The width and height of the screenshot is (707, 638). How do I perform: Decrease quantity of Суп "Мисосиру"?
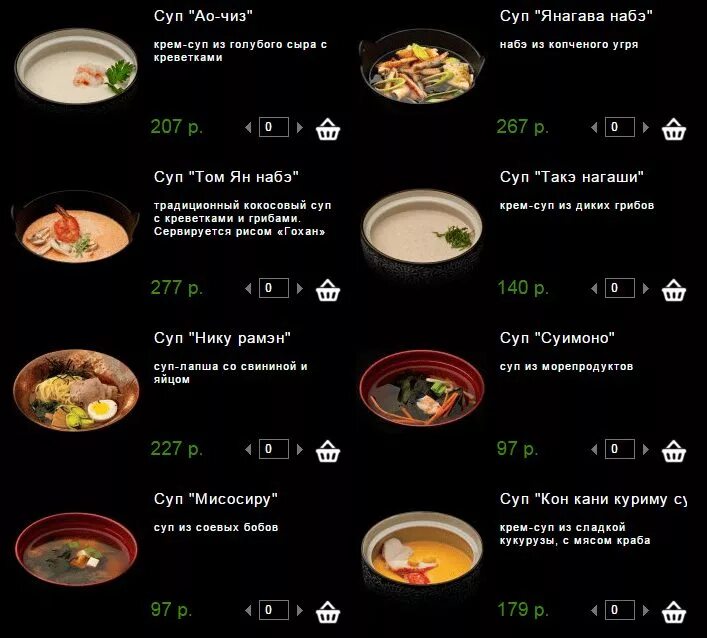pyautogui.click(x=248, y=610)
